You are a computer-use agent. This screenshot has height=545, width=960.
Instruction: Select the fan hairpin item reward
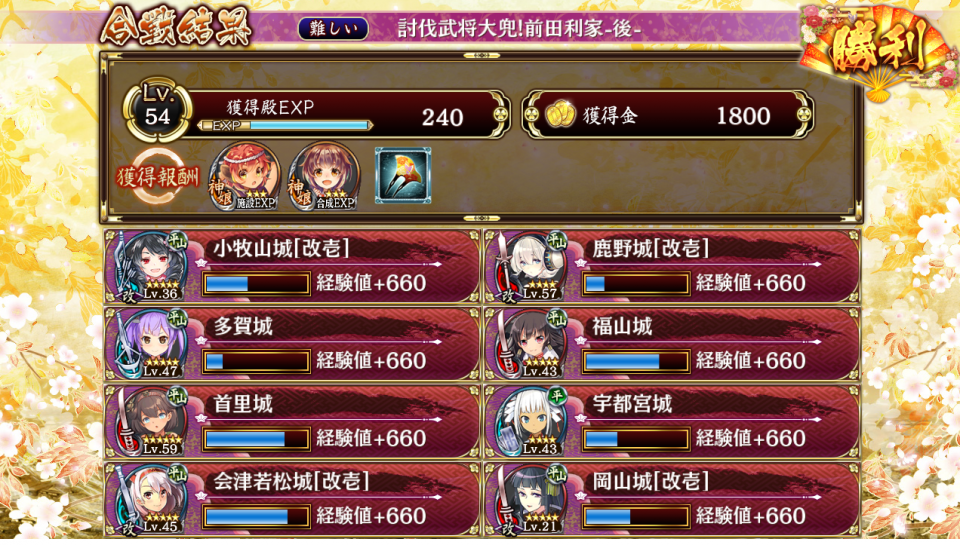[x=403, y=175]
